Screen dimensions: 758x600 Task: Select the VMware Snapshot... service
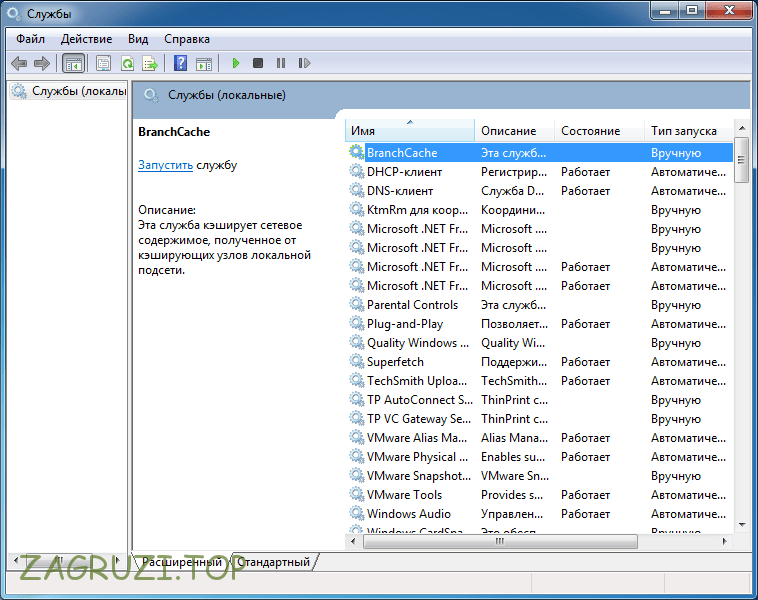539,476
